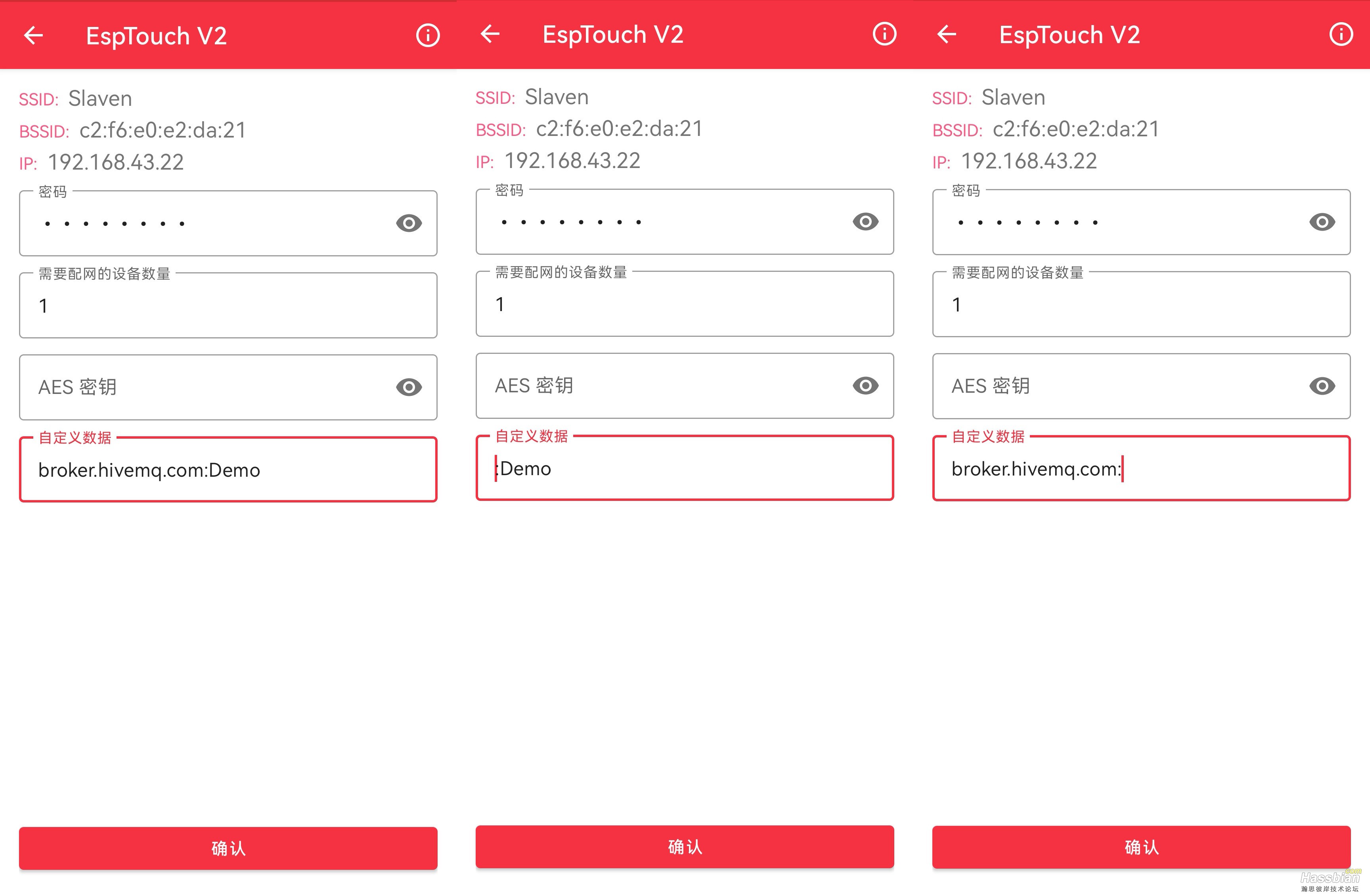The width and height of the screenshot is (1370, 896).
Task: Click custom data field ending with broker.hivemq.com:
Action: pos(1141,468)
